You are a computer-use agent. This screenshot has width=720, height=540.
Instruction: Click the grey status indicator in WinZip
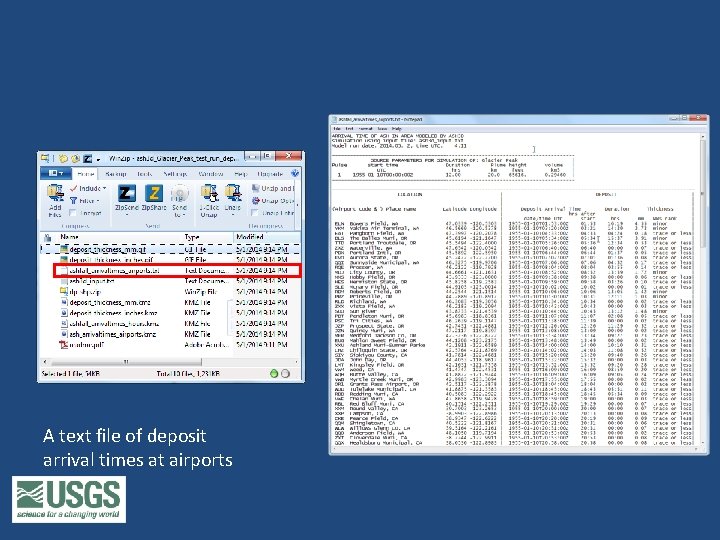(x=286, y=373)
